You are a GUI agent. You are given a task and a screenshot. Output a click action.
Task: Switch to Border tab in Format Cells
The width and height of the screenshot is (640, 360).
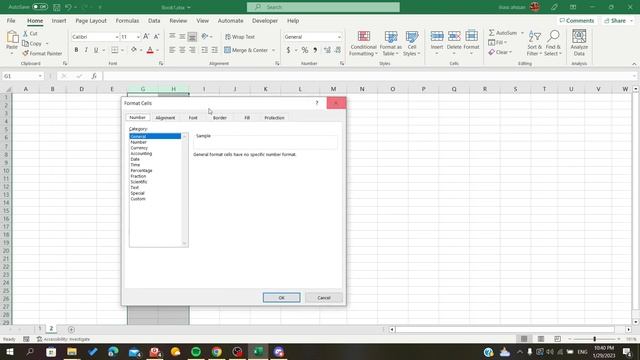coord(220,118)
